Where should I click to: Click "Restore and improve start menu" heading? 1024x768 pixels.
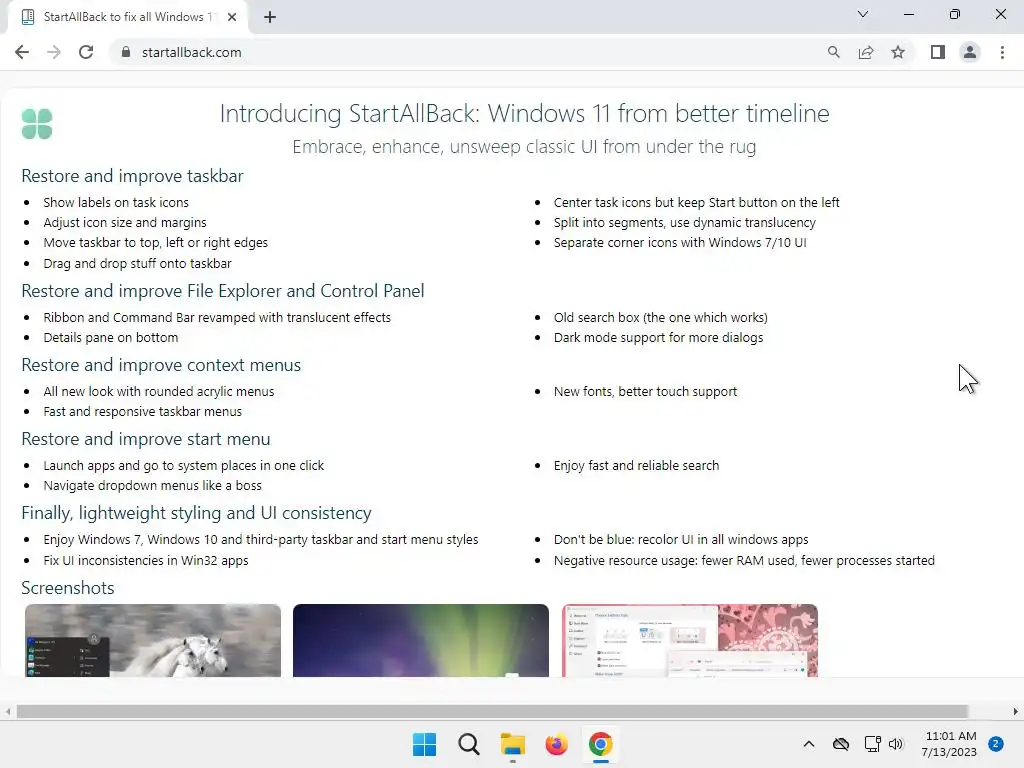tap(146, 439)
